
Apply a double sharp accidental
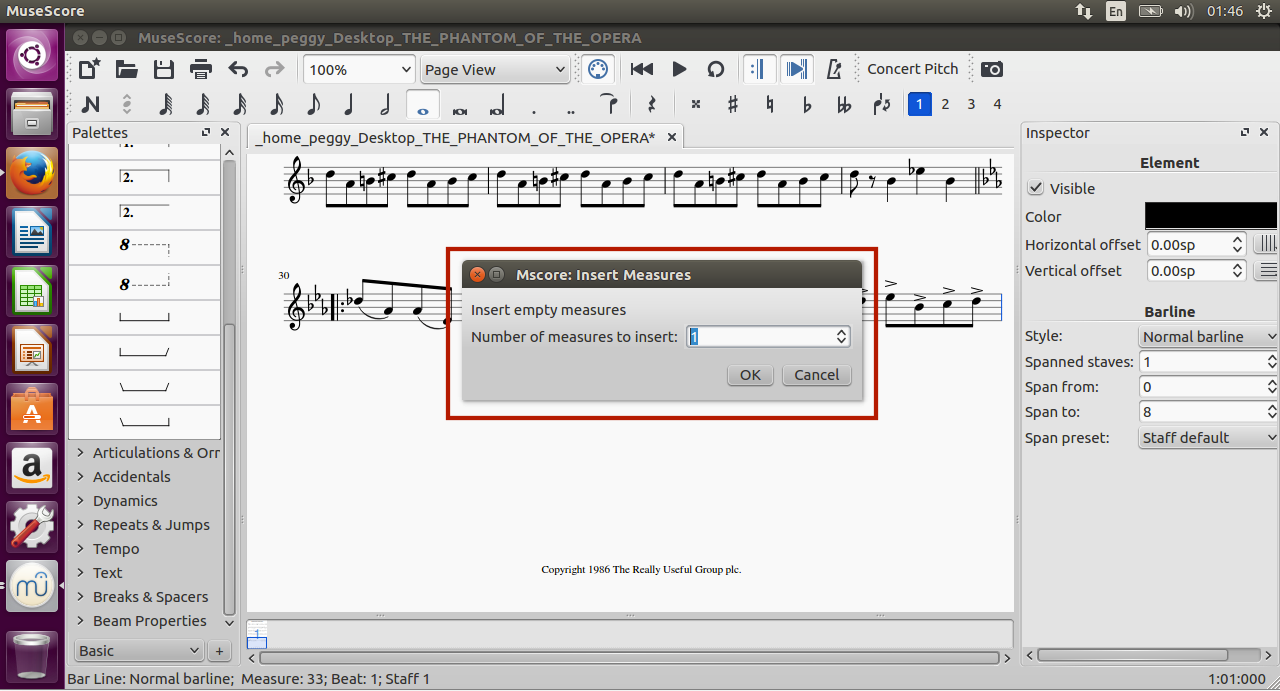point(696,104)
